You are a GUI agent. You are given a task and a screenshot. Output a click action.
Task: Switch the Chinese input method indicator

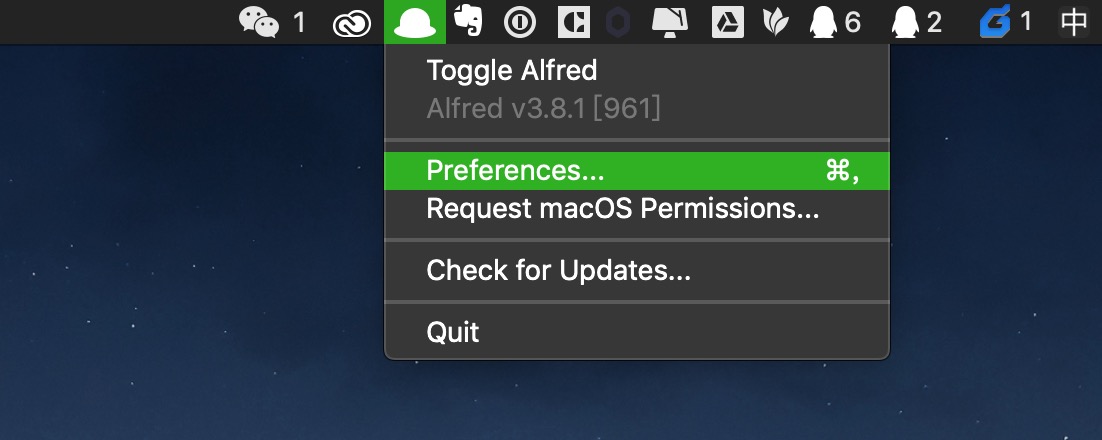[x=1074, y=22]
